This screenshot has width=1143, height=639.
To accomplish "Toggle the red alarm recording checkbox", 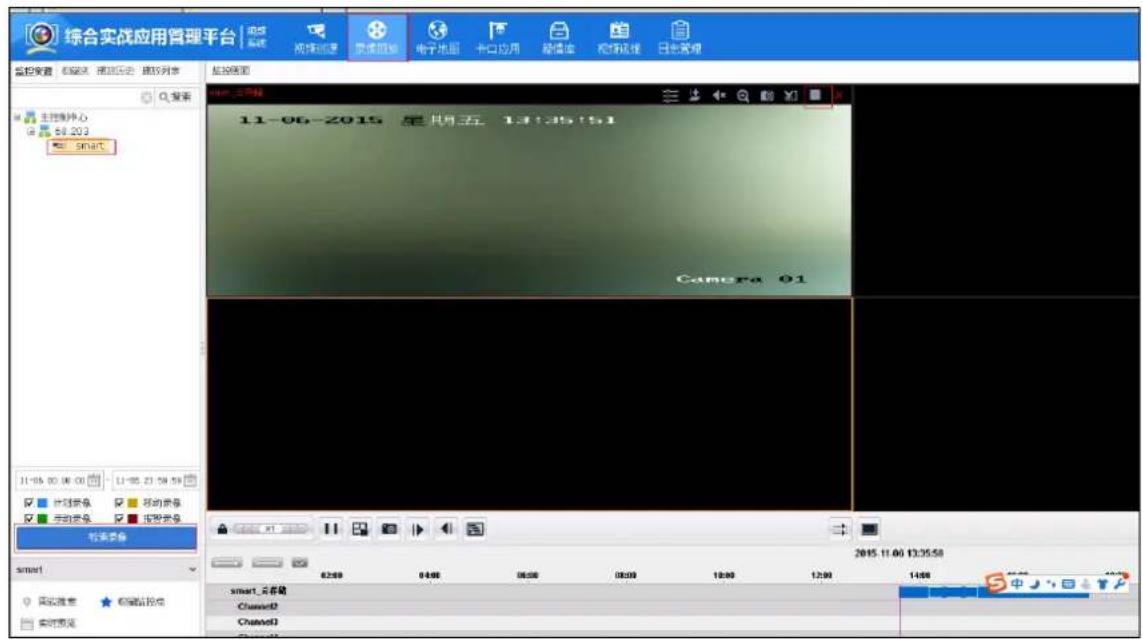I will click(x=119, y=519).
